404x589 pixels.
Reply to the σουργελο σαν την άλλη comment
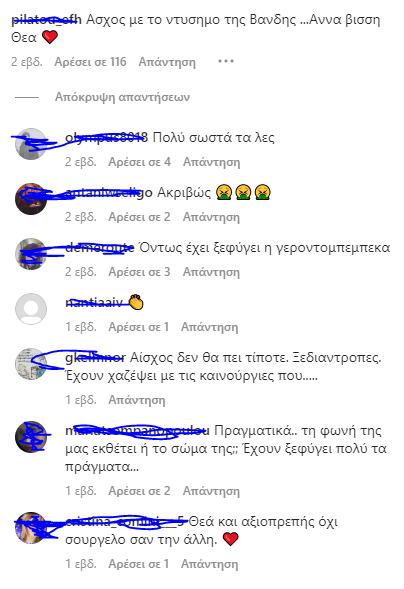click(x=210, y=564)
